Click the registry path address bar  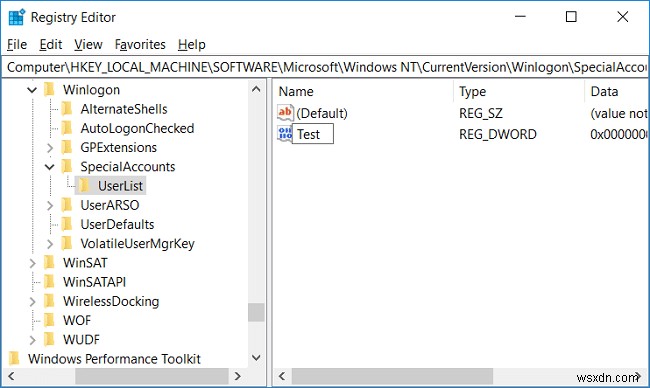pos(325,67)
